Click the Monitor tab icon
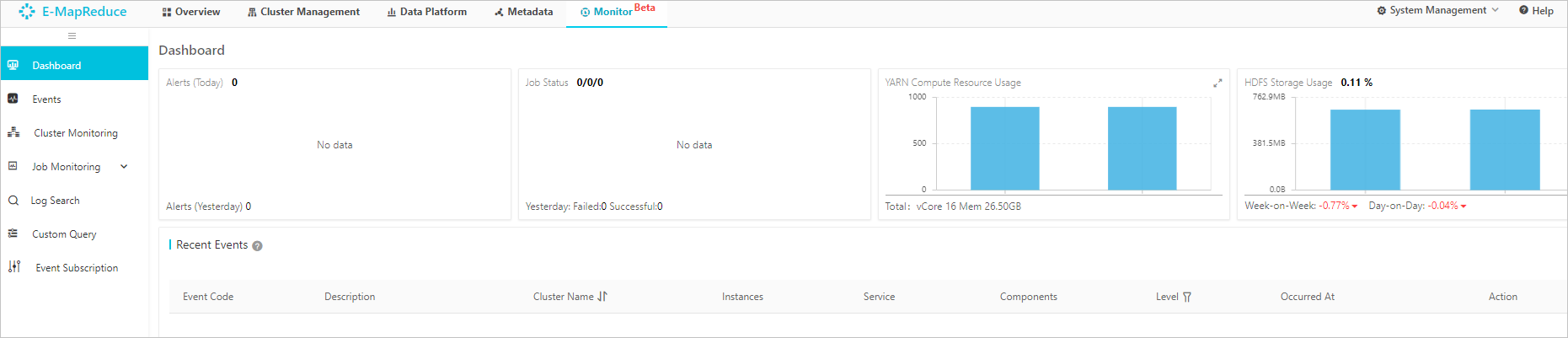 [585, 12]
